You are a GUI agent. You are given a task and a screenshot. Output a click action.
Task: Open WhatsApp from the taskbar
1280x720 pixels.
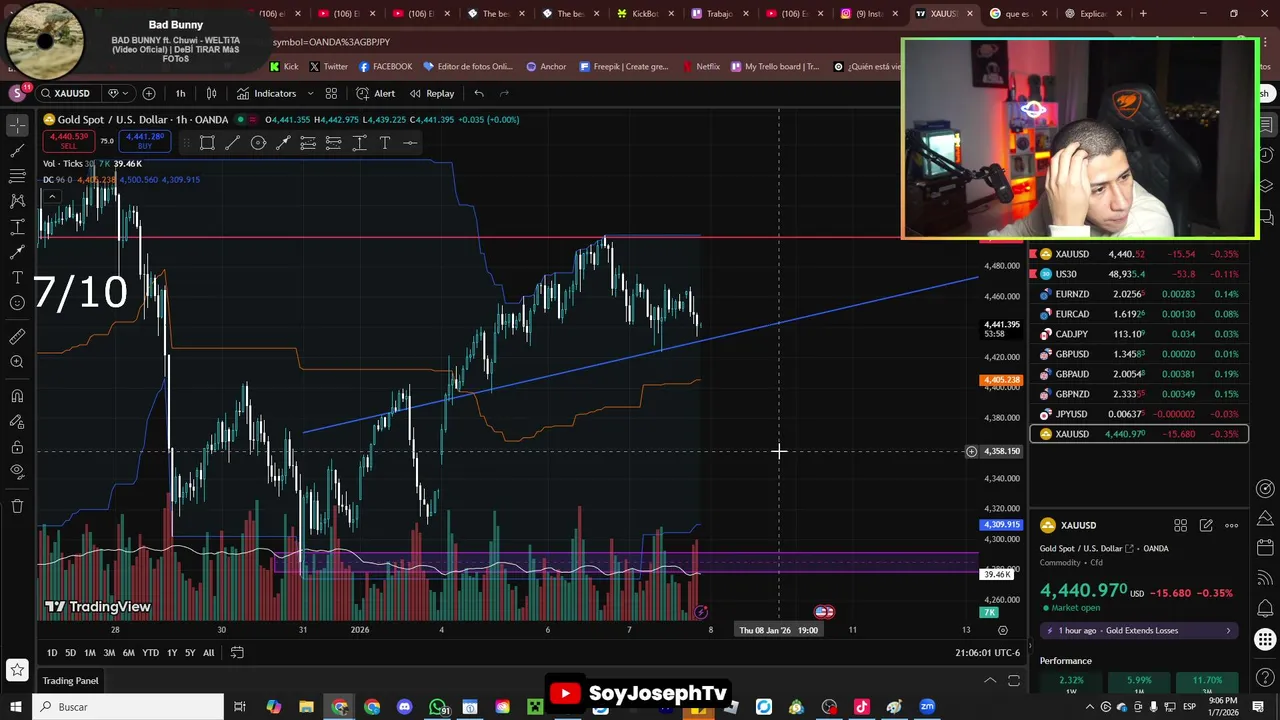437,707
